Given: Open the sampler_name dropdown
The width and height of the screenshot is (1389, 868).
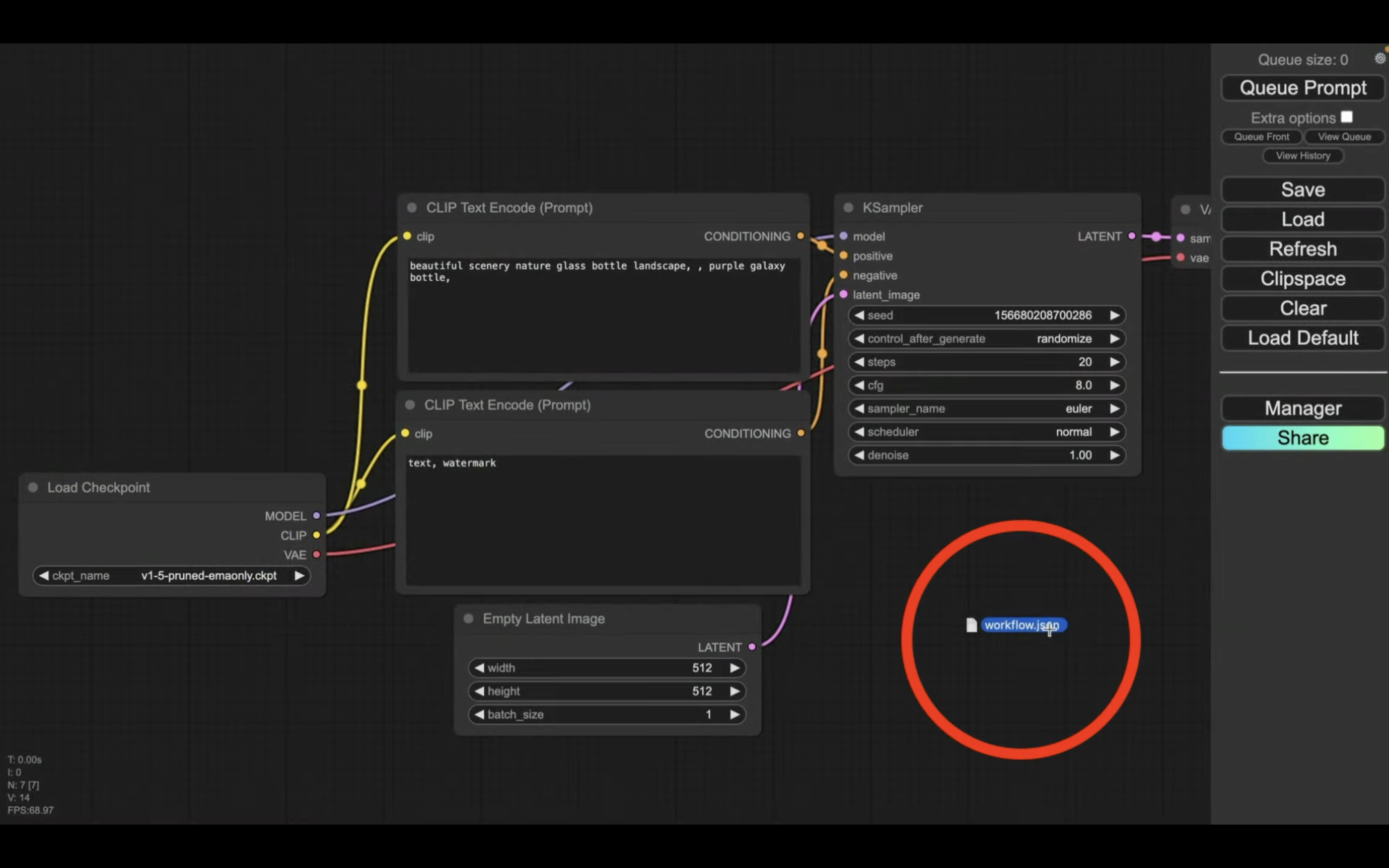Looking at the screenshot, I should point(987,409).
